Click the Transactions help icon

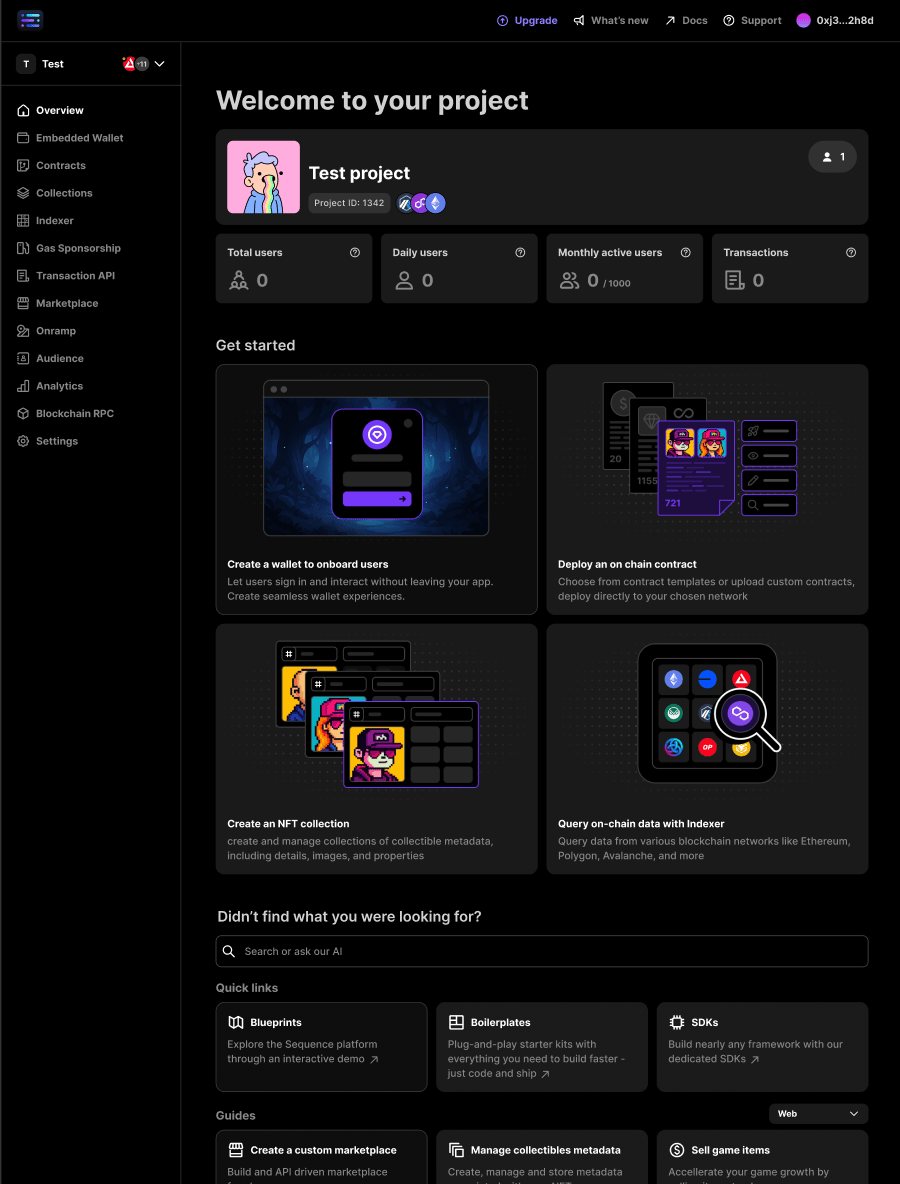(x=851, y=253)
